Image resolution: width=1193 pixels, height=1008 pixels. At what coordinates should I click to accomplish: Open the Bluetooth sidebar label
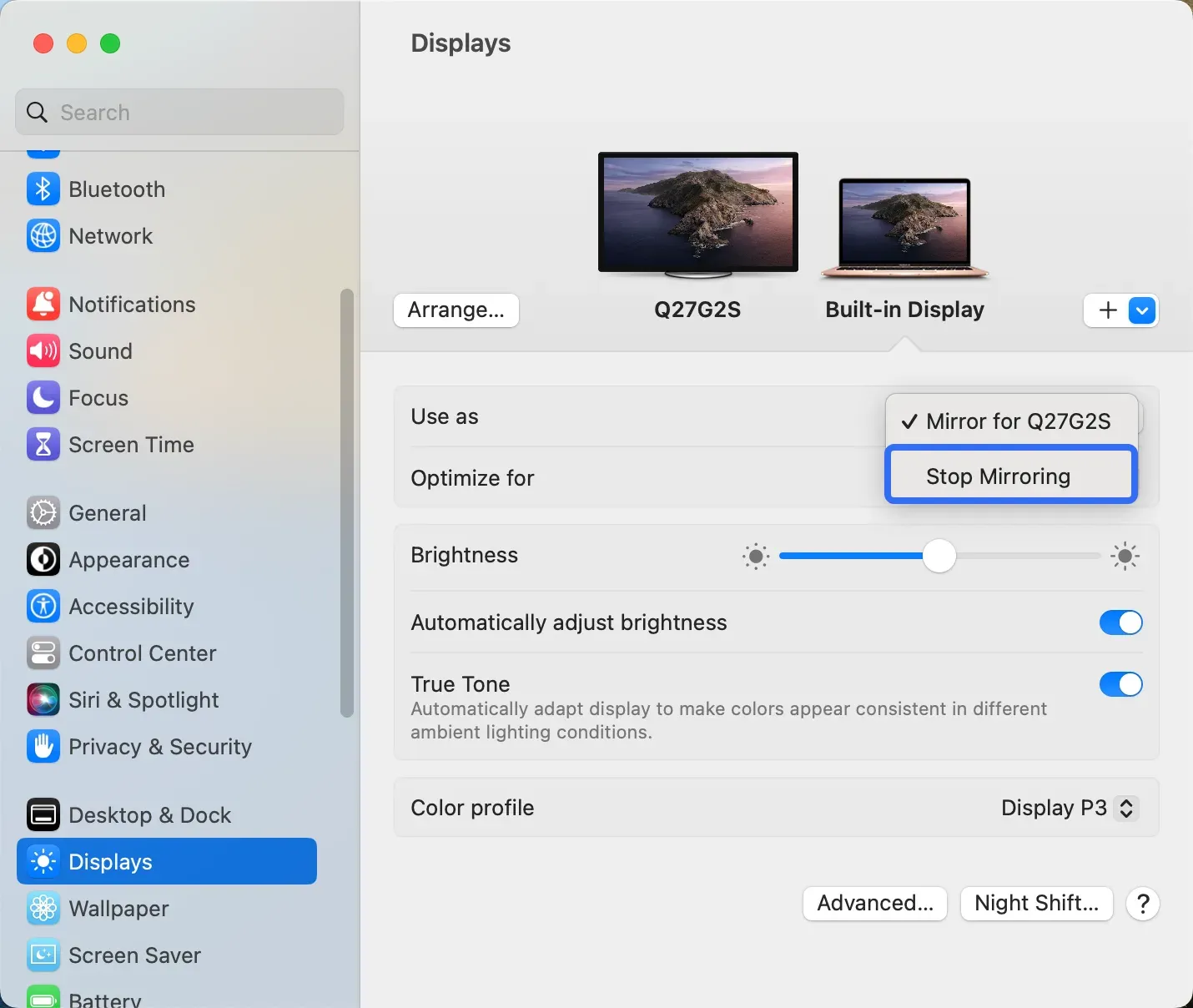pos(117,189)
